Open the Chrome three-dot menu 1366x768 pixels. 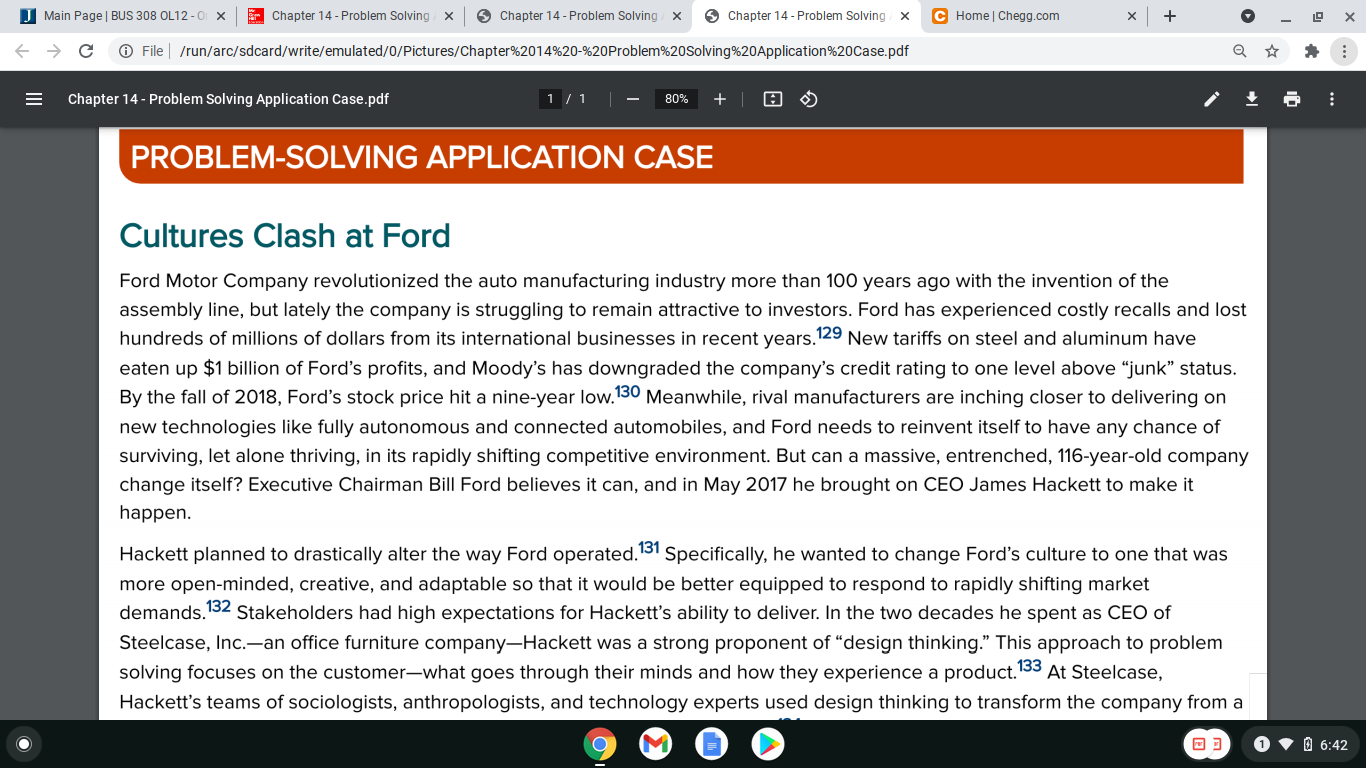(1344, 51)
